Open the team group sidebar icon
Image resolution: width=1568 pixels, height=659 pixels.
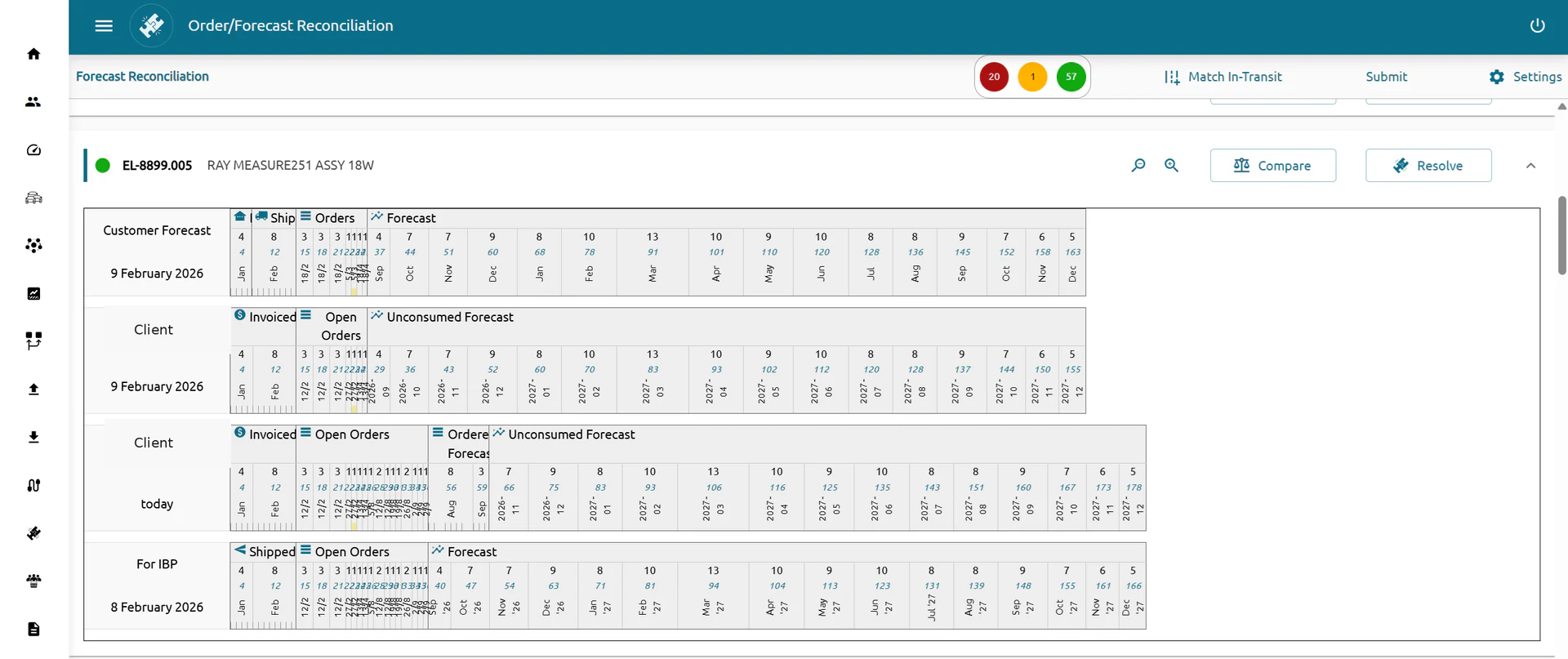coord(33,581)
